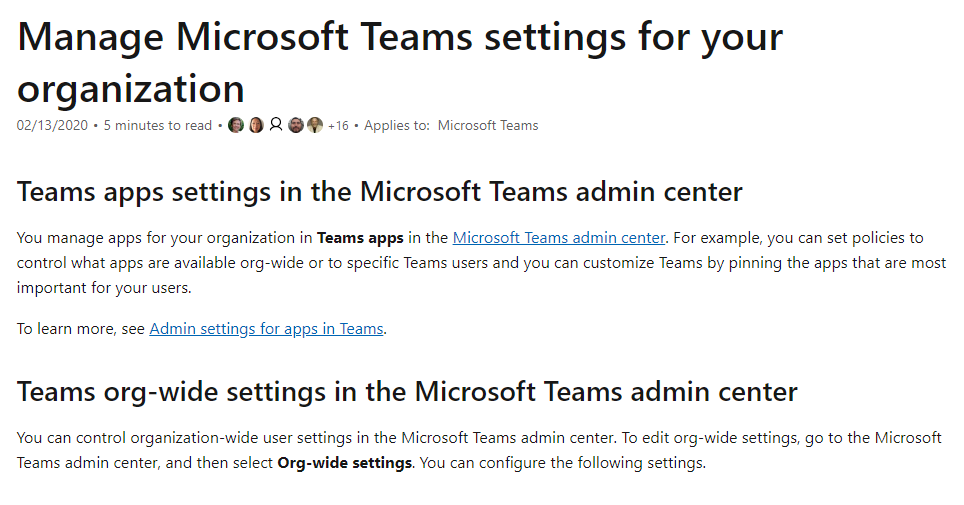
Task: Click the fourth contributor avatar with beard
Action: pyautogui.click(x=296, y=125)
